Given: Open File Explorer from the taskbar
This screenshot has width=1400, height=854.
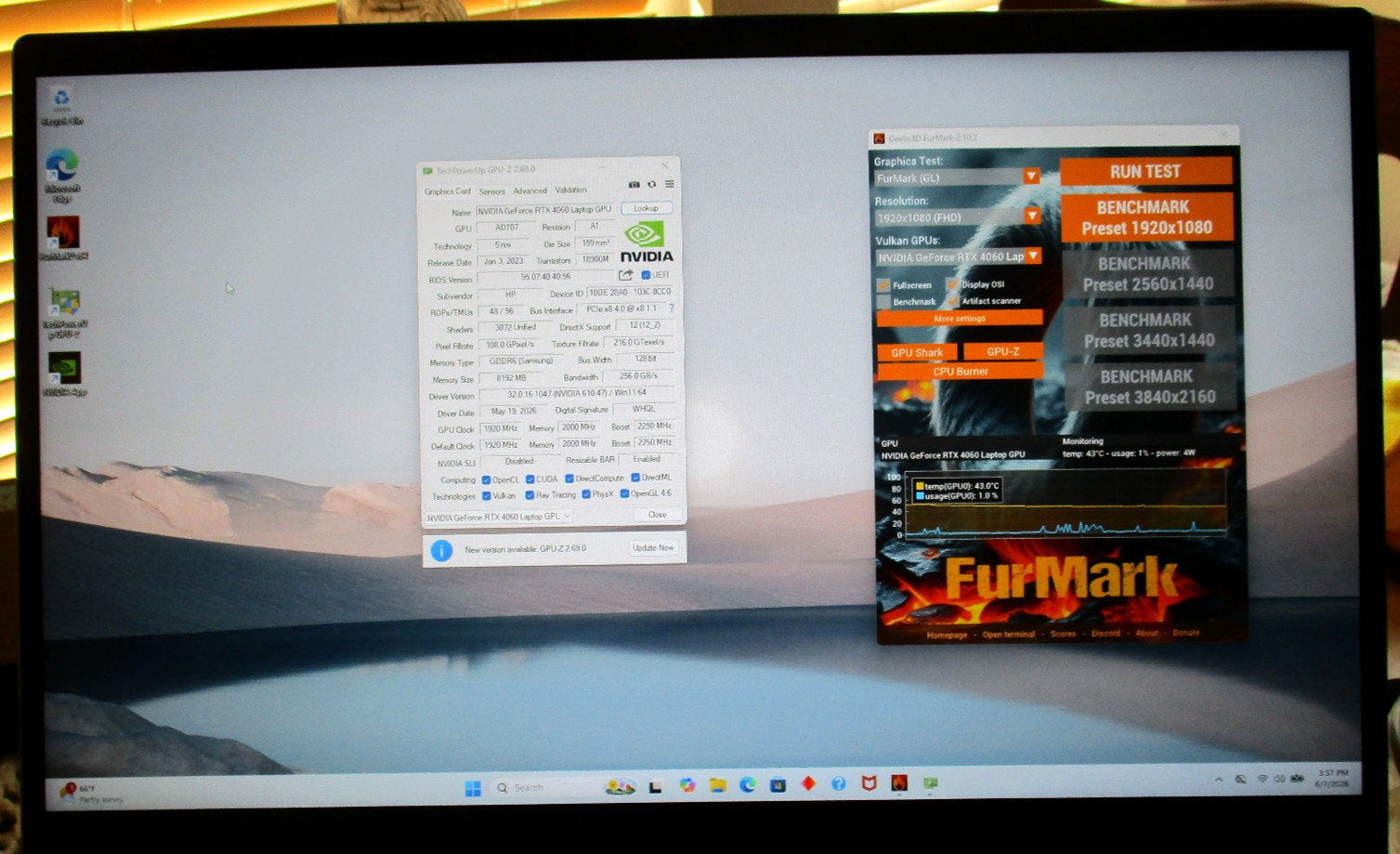Looking at the screenshot, I should [x=717, y=785].
